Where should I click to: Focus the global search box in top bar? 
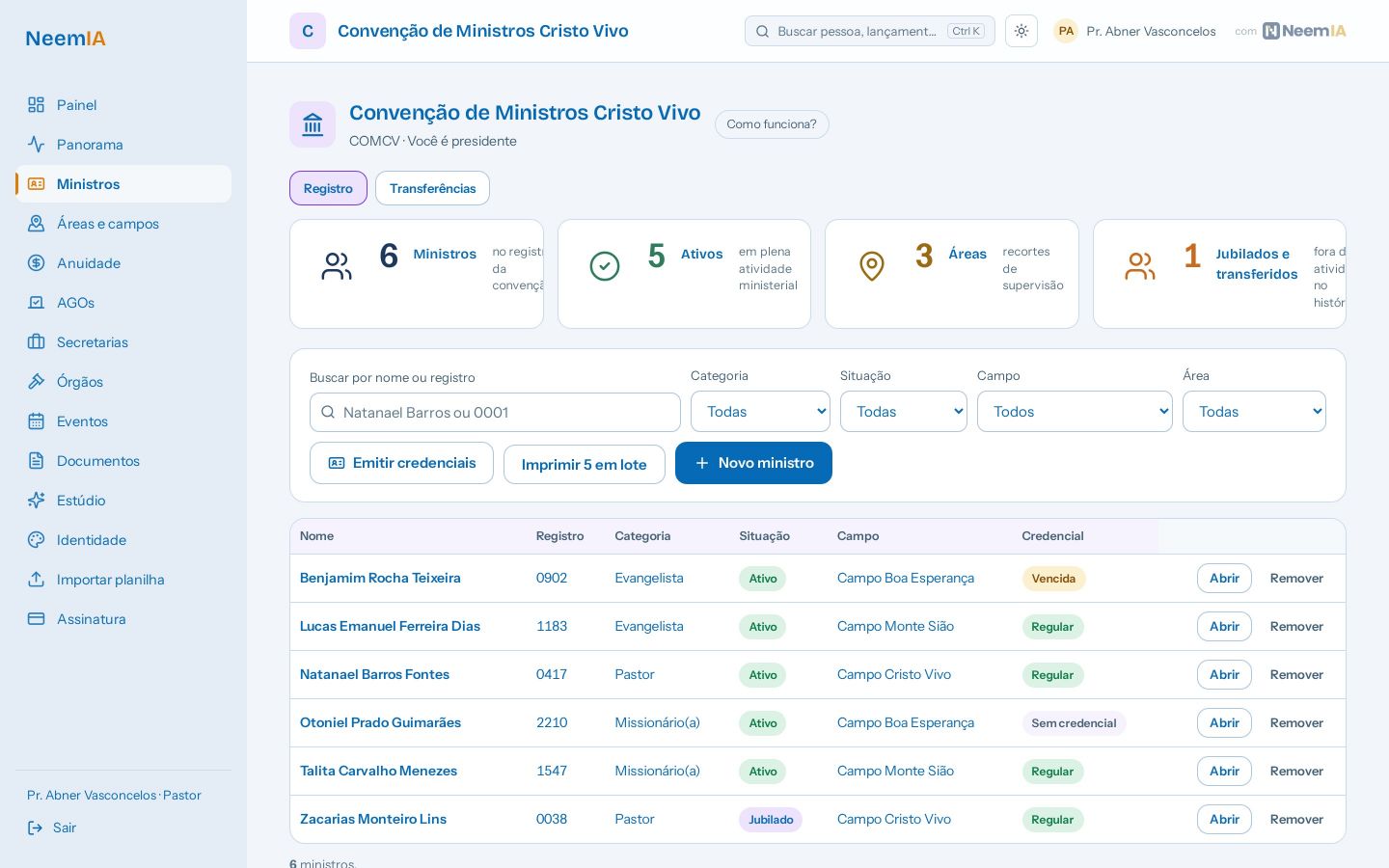[x=870, y=31]
